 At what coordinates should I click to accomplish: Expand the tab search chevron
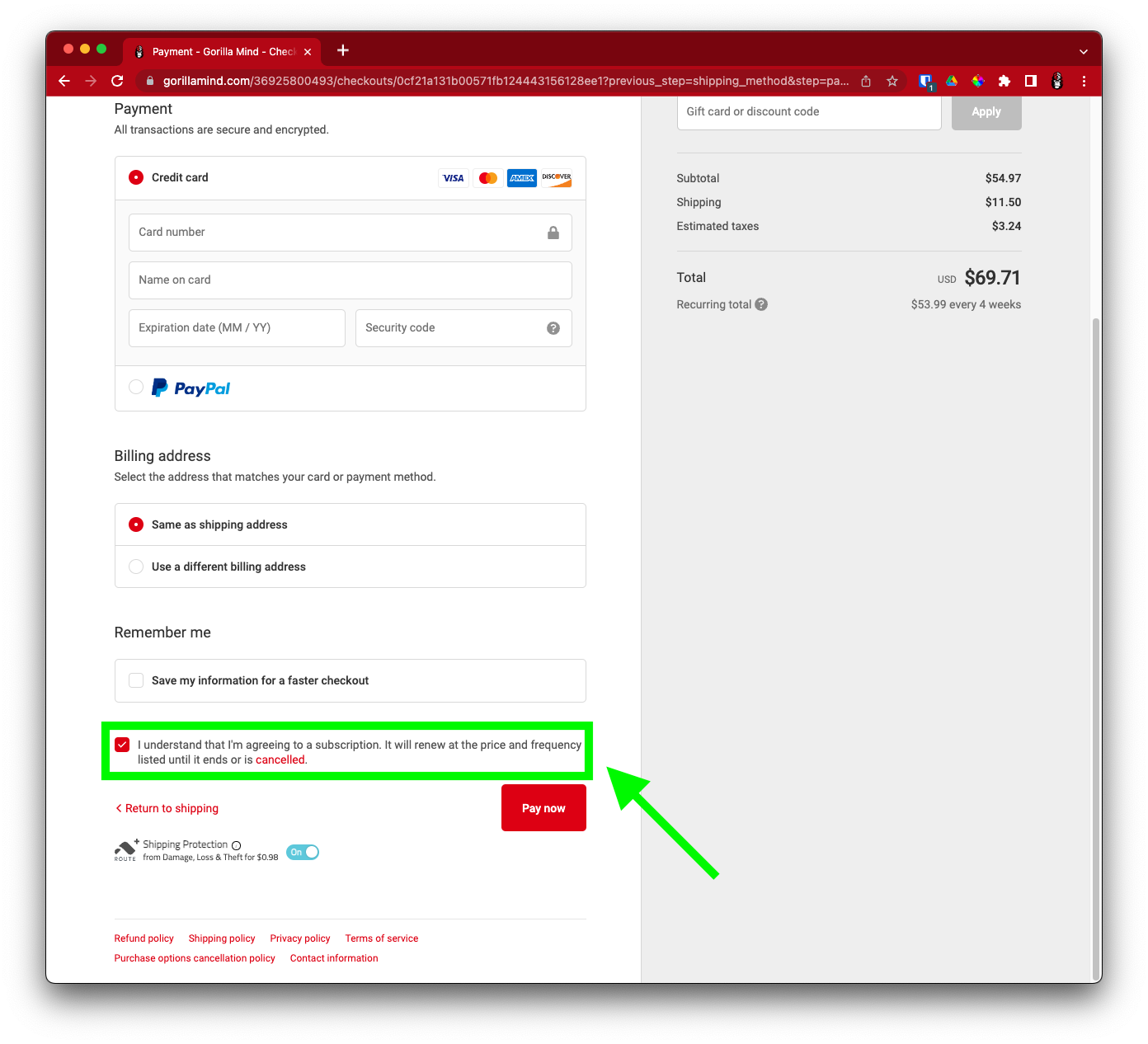click(x=1083, y=51)
